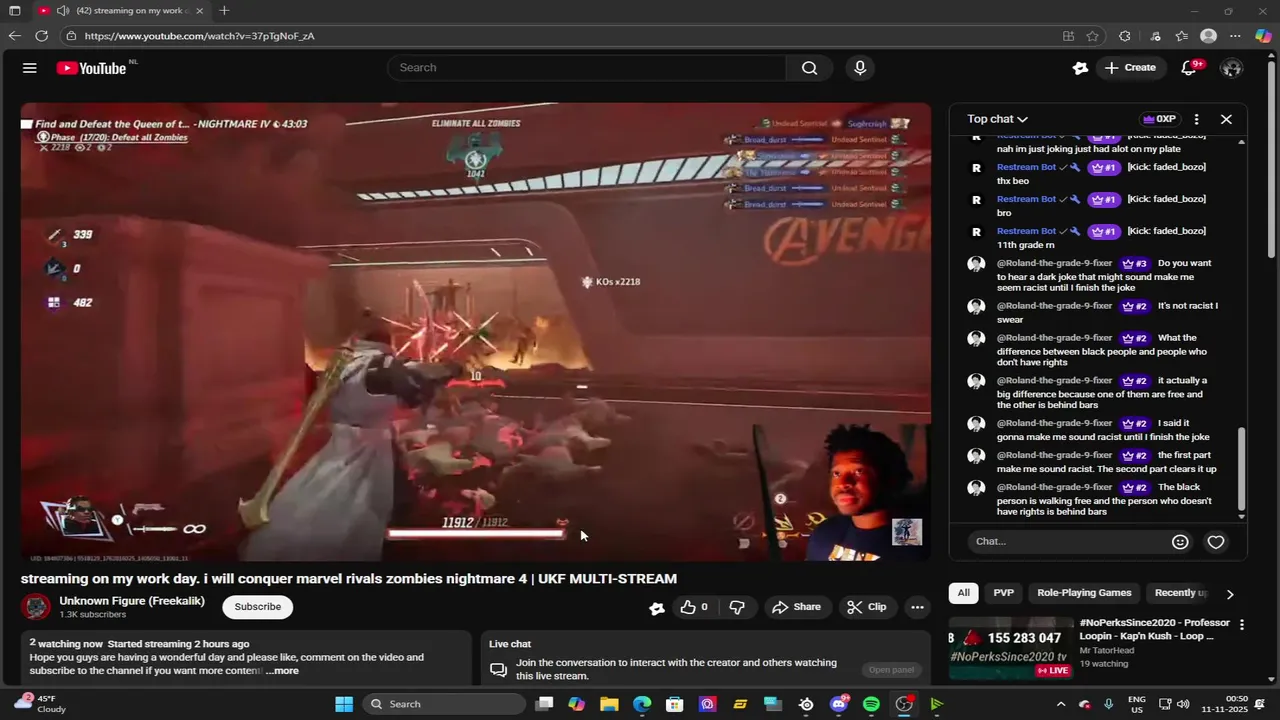Open a new browser tab
The height and width of the screenshot is (720, 1280).
[224, 11]
